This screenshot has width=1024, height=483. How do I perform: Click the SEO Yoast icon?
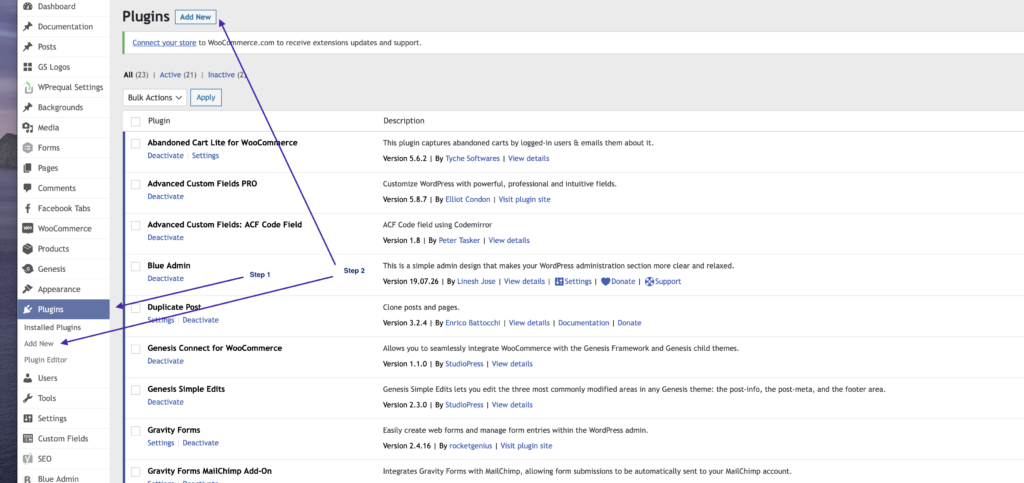[27, 459]
